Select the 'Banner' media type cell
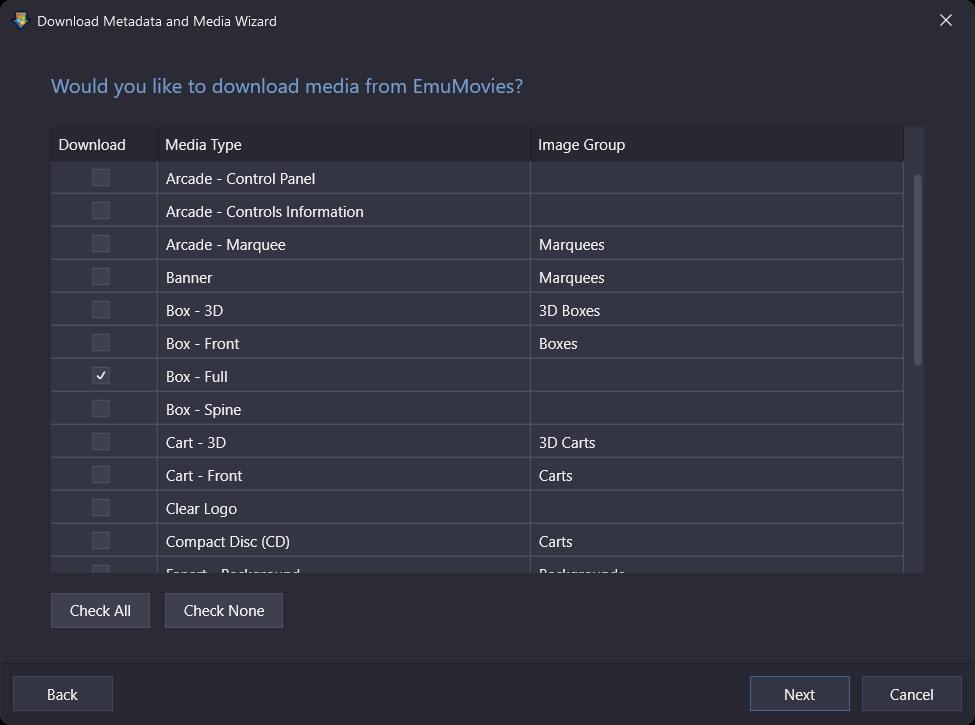975x725 pixels. (344, 277)
